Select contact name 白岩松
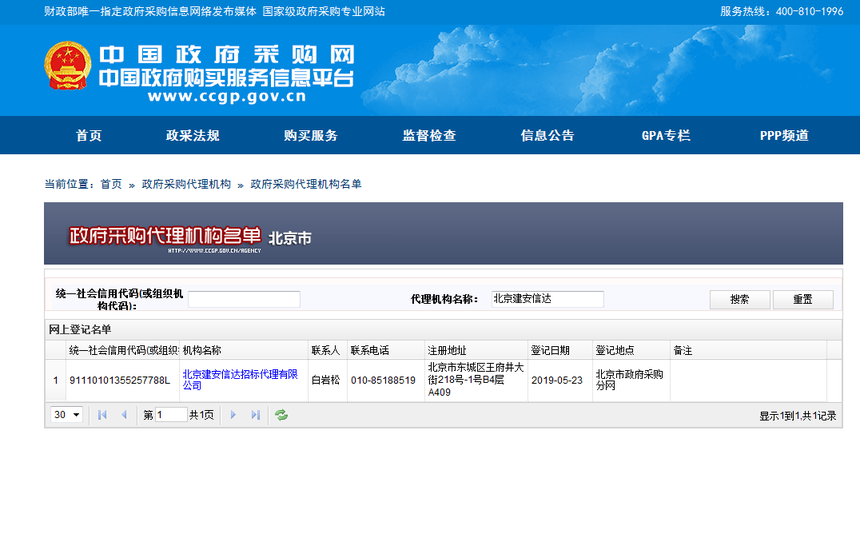The height and width of the screenshot is (534, 860). point(326,380)
